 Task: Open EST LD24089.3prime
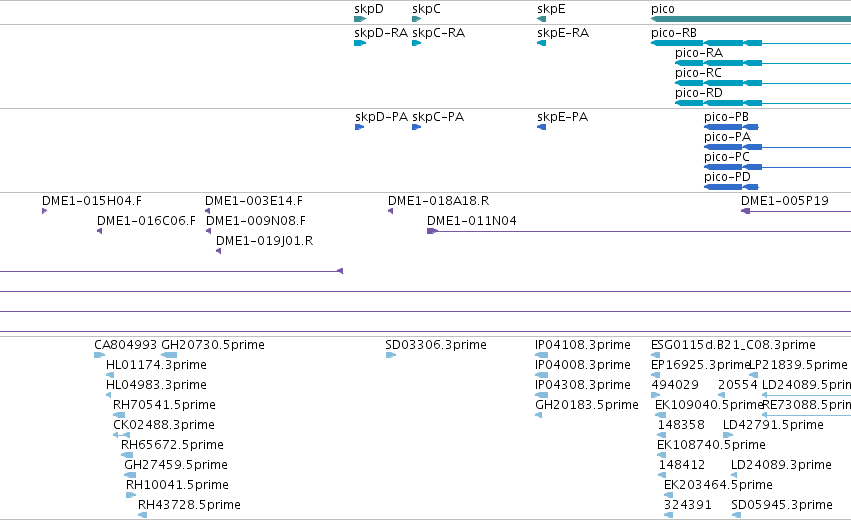coord(781,466)
